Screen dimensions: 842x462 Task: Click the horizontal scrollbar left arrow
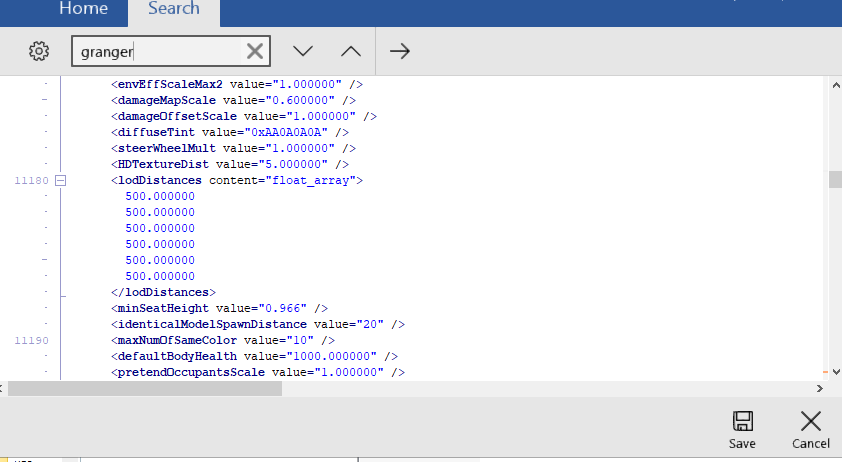click(x=7, y=388)
